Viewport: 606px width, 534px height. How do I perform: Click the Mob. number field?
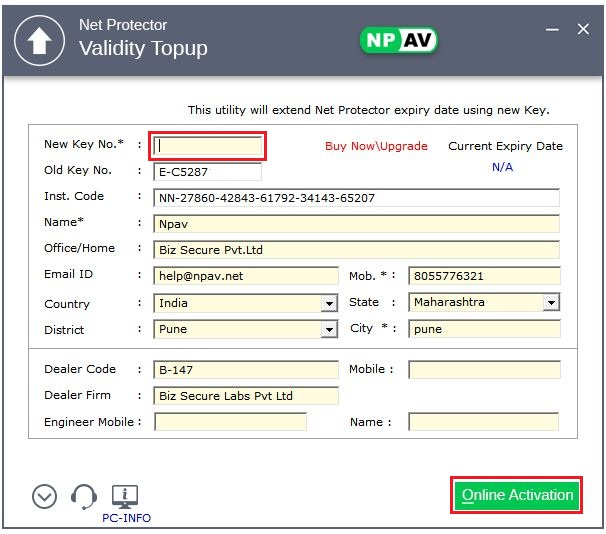(484, 276)
